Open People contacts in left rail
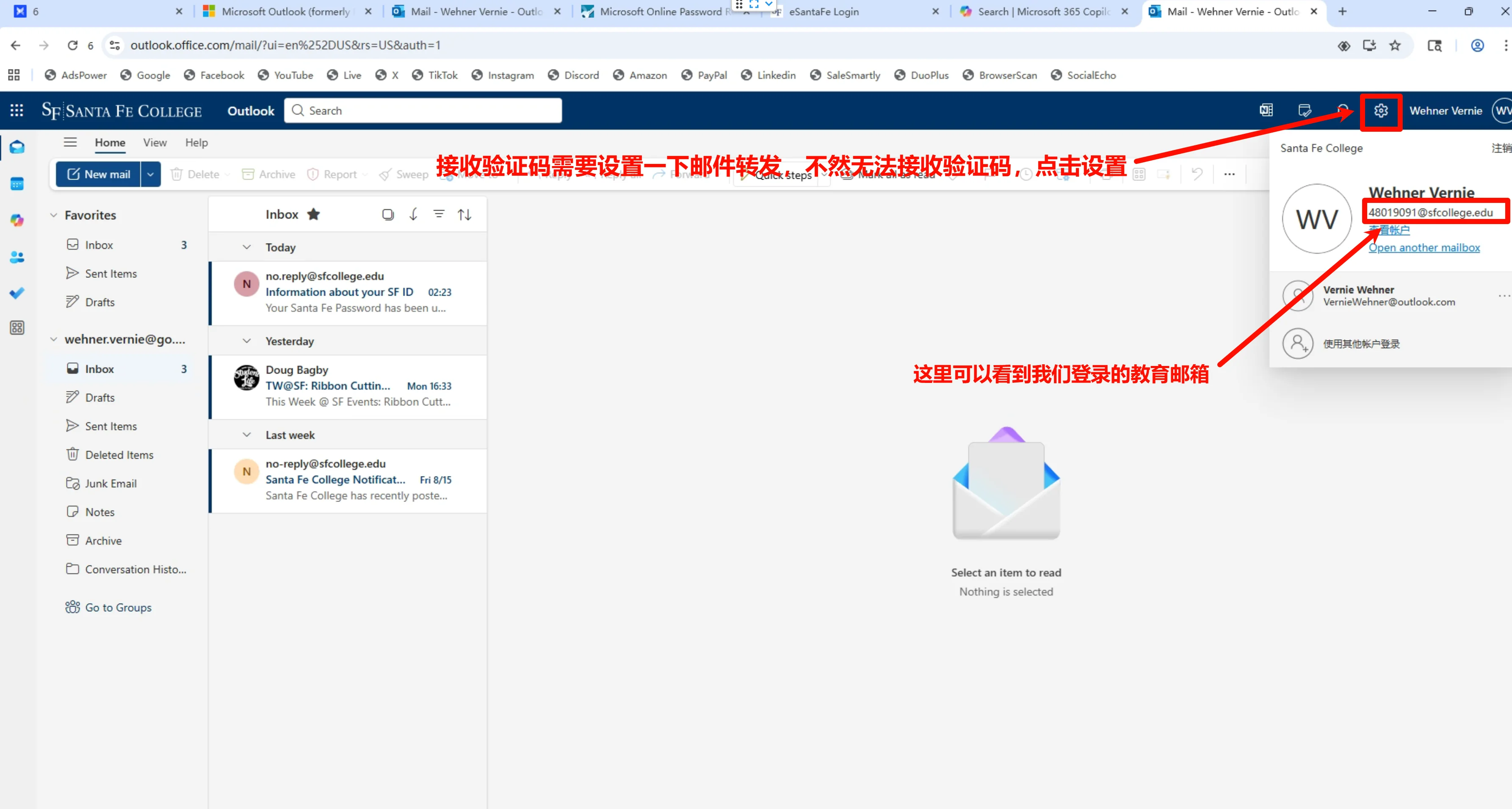1512x809 pixels. coord(17,257)
